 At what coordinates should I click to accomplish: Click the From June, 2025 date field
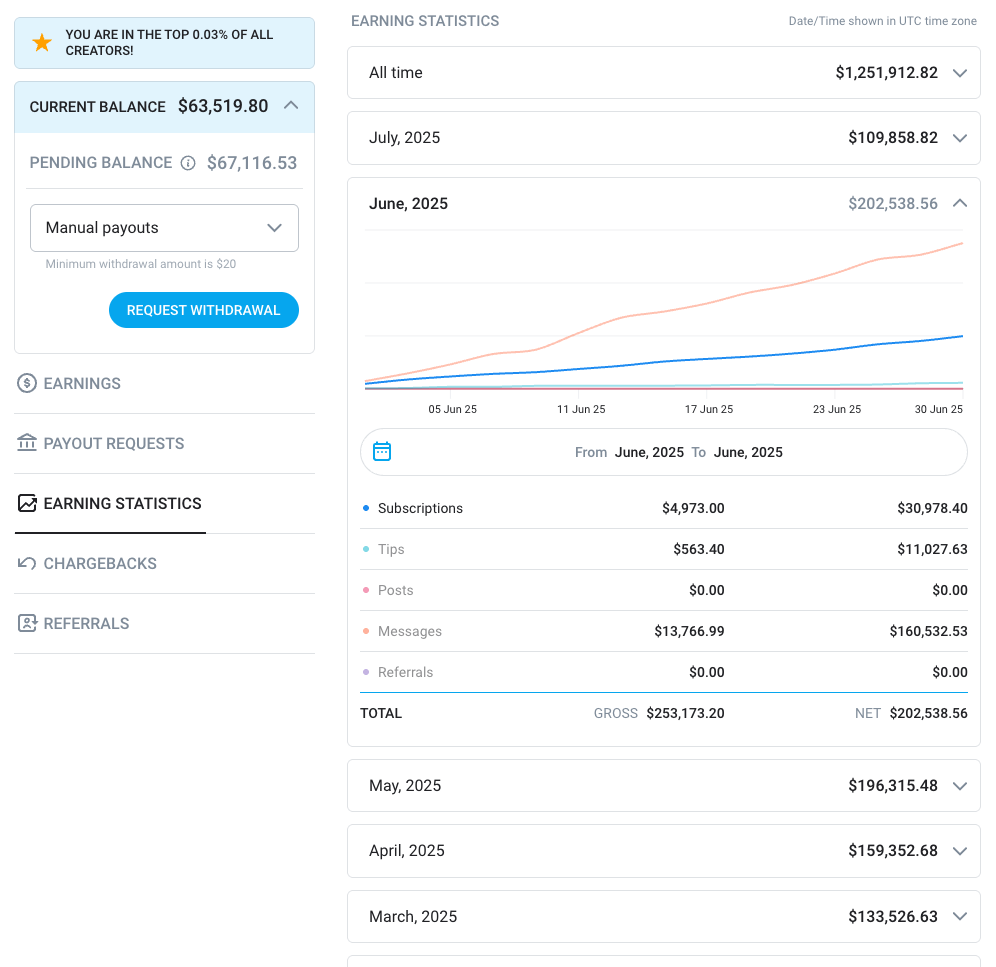tap(649, 452)
